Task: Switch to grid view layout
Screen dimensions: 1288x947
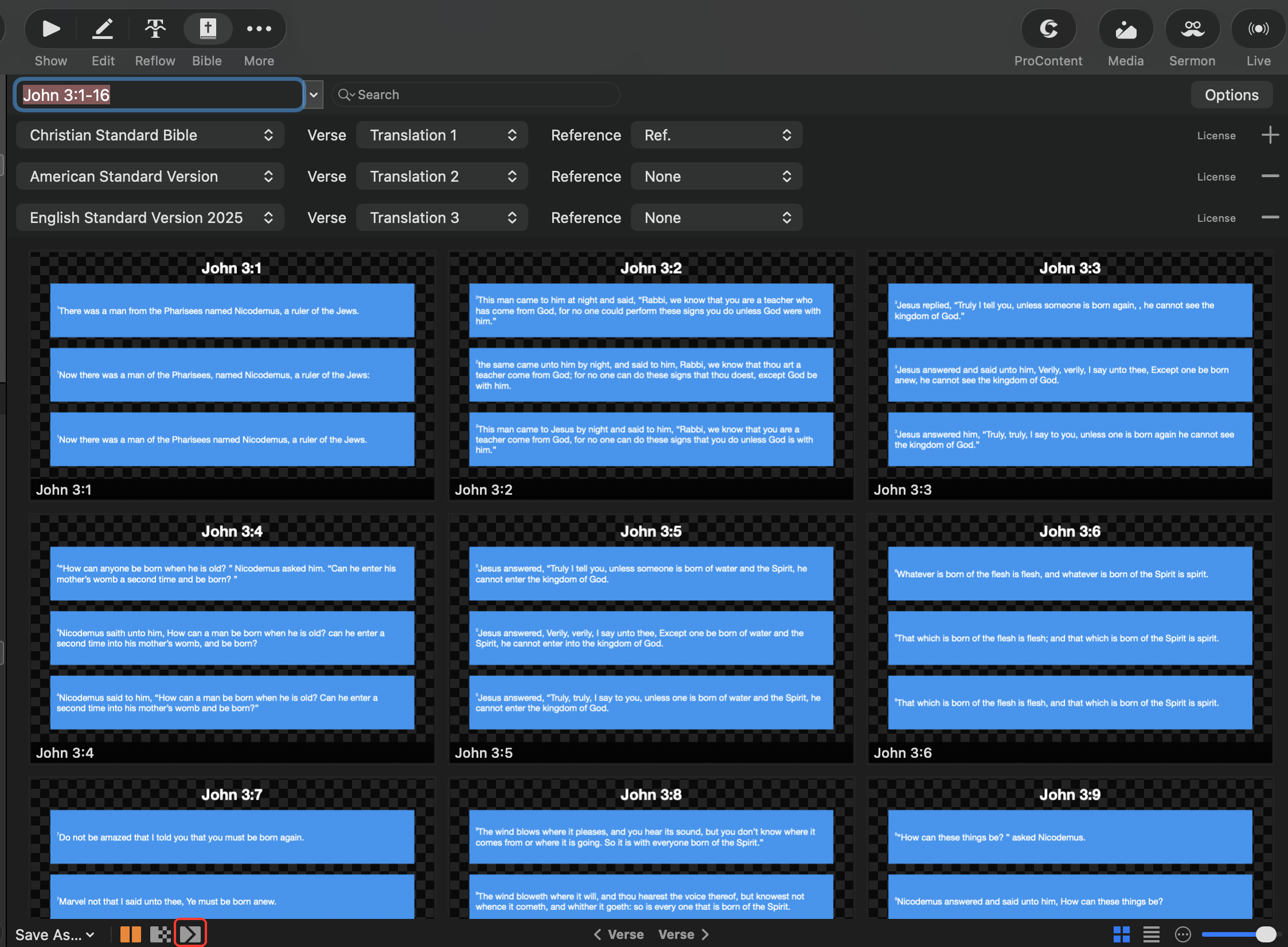Action: click(x=1121, y=934)
